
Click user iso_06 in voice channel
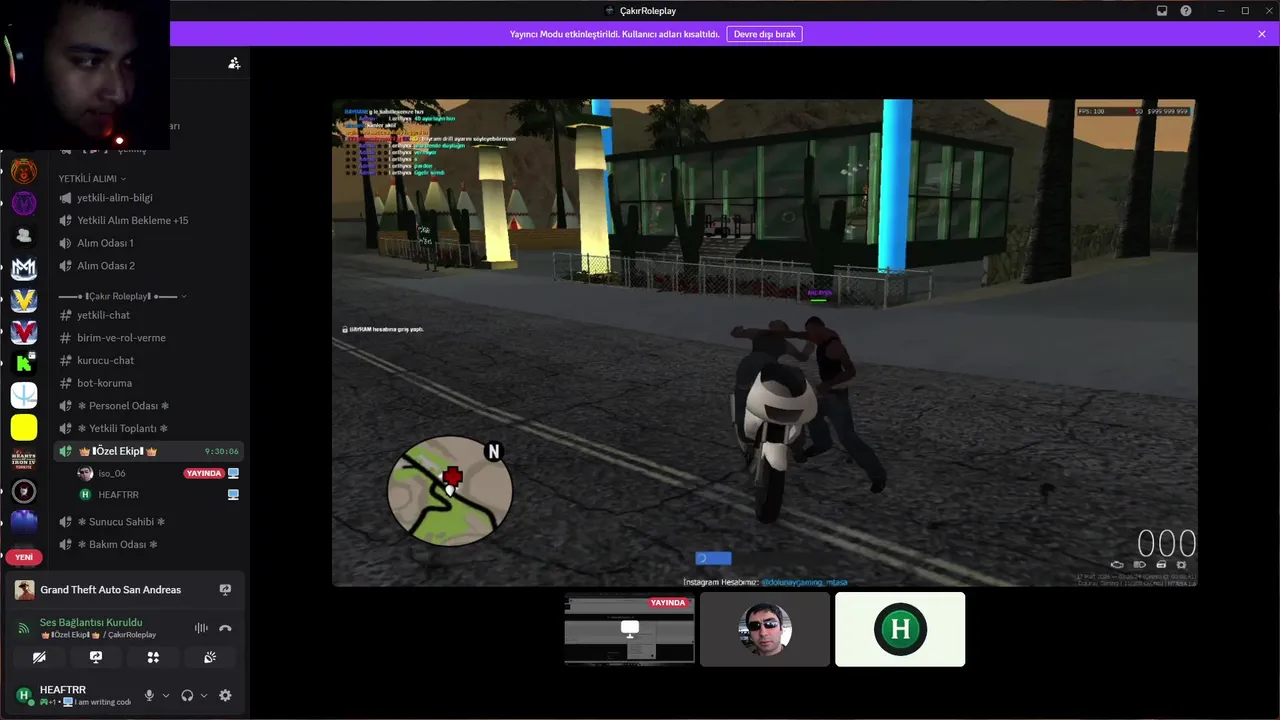coord(111,473)
